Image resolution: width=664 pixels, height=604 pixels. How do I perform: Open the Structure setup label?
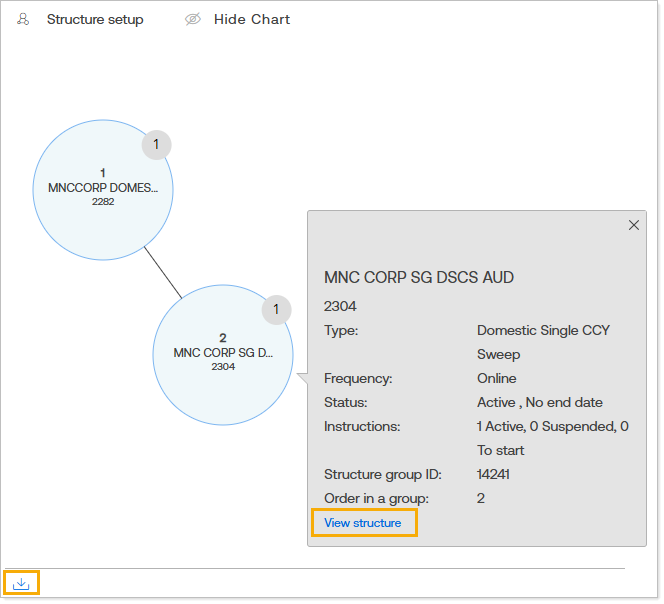click(x=95, y=19)
